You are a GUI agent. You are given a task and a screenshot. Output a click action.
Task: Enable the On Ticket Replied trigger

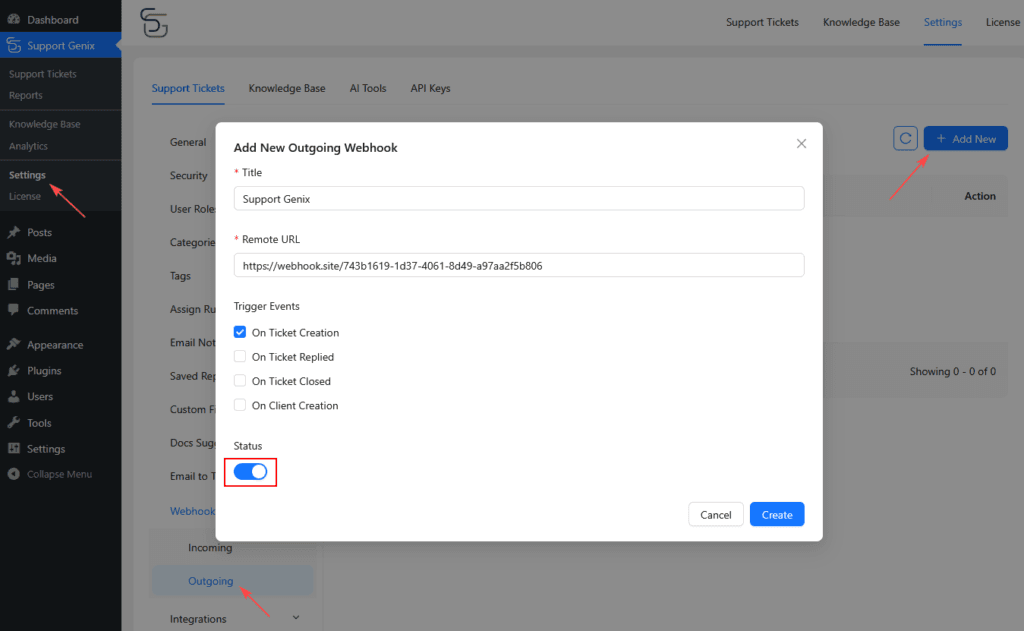[240, 356]
